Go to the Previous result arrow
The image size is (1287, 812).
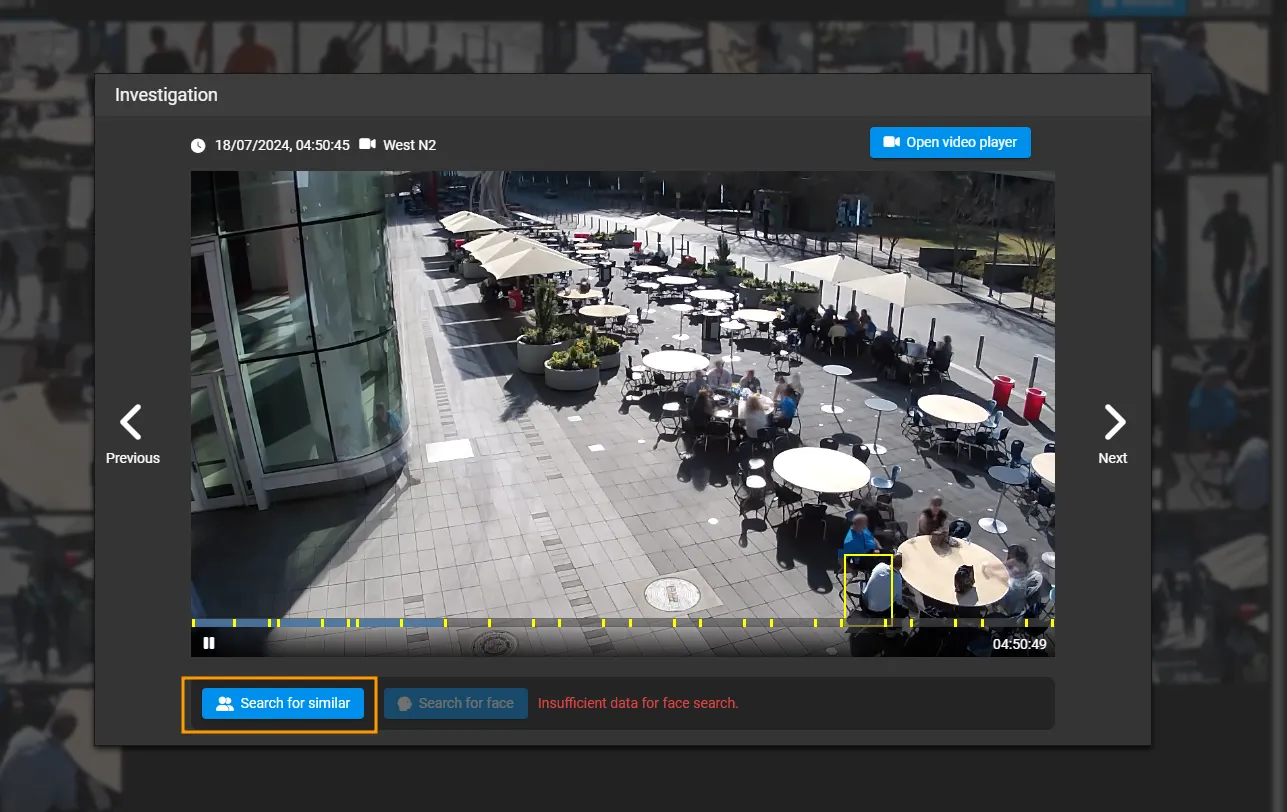132,434
